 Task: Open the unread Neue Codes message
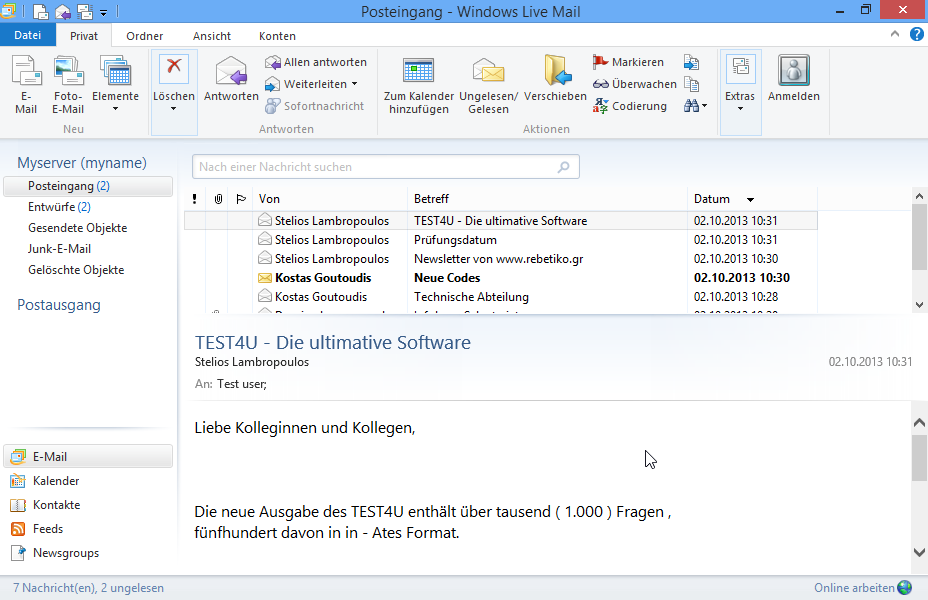(501, 278)
